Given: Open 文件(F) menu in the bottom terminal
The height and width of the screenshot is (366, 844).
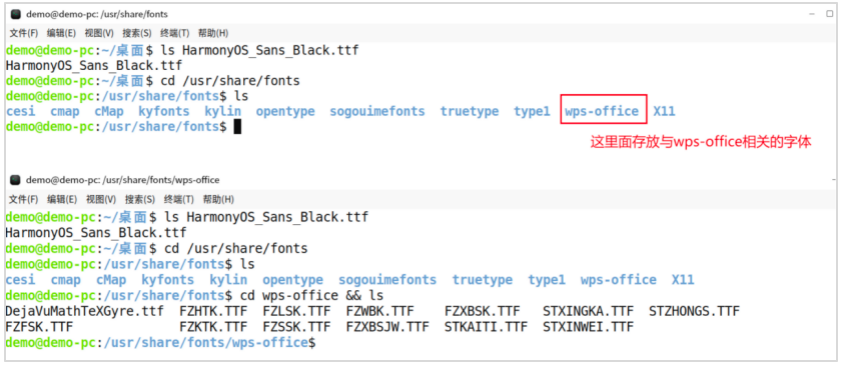Looking at the screenshot, I should [x=24, y=200].
